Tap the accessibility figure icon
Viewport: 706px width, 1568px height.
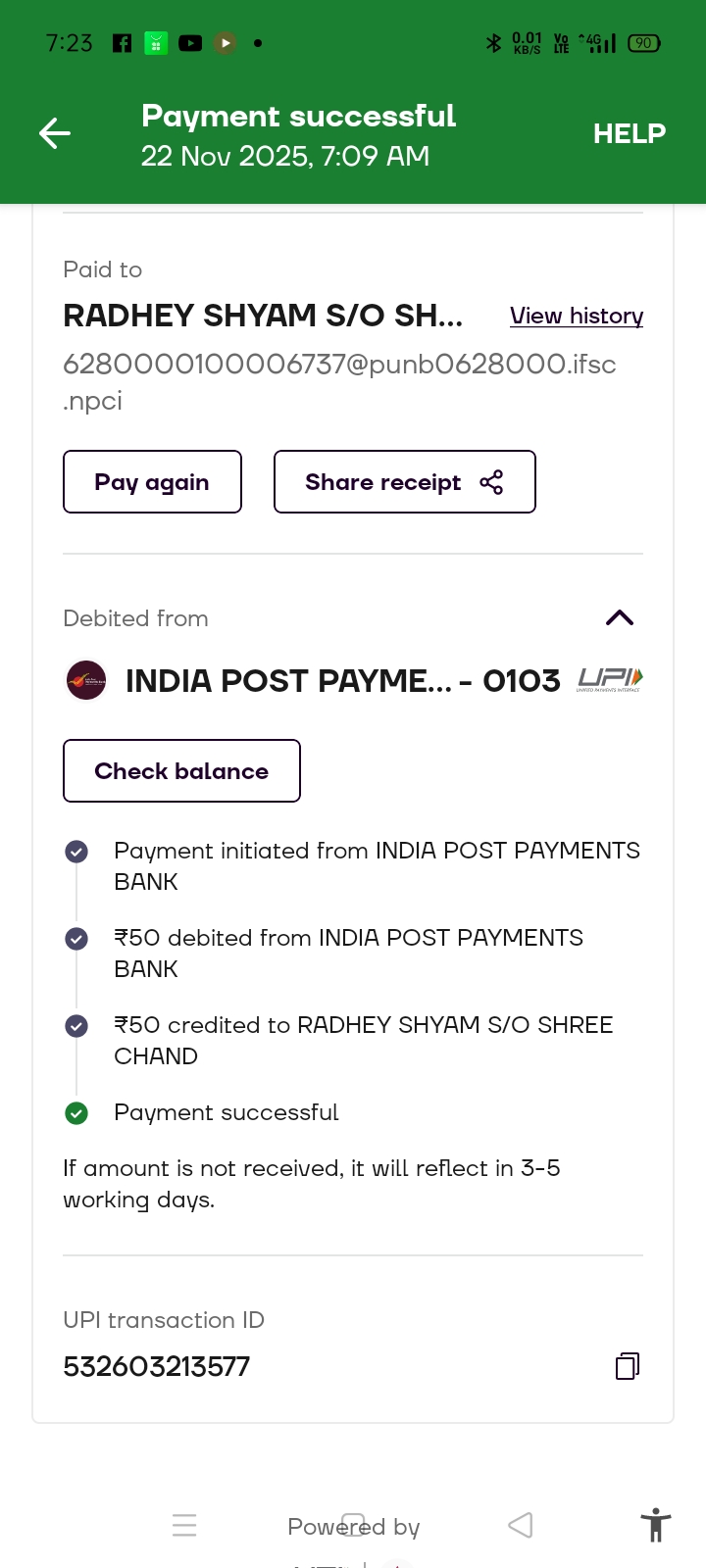655,1526
